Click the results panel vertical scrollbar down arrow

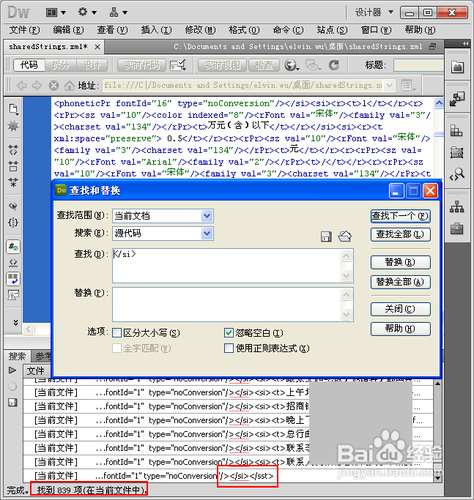pos(437,478)
